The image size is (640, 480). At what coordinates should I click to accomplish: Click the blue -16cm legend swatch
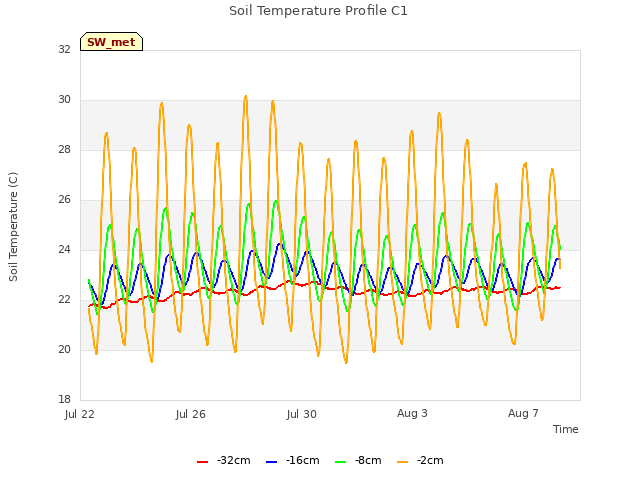click(x=271, y=462)
